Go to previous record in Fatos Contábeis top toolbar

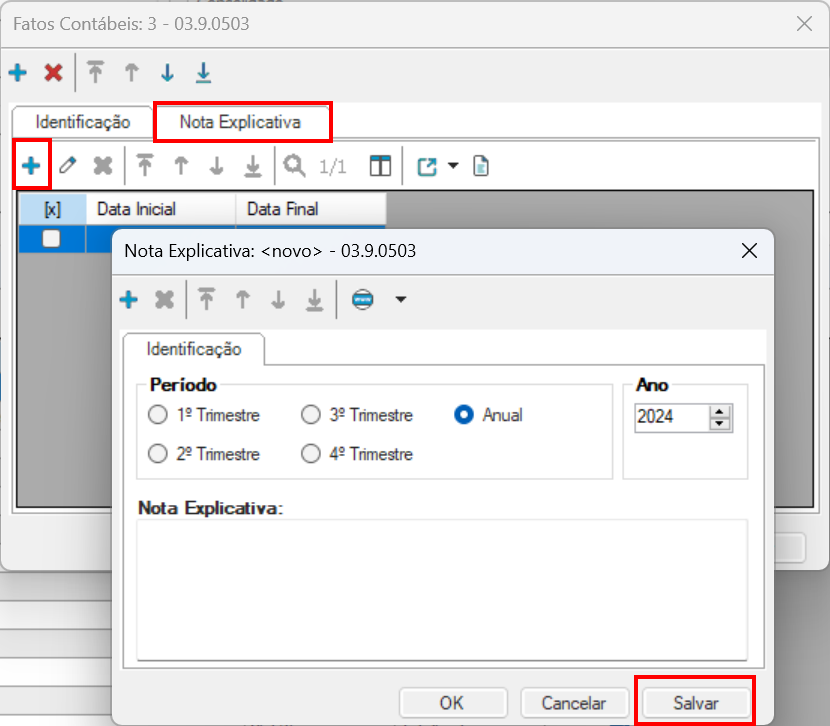[x=132, y=72]
